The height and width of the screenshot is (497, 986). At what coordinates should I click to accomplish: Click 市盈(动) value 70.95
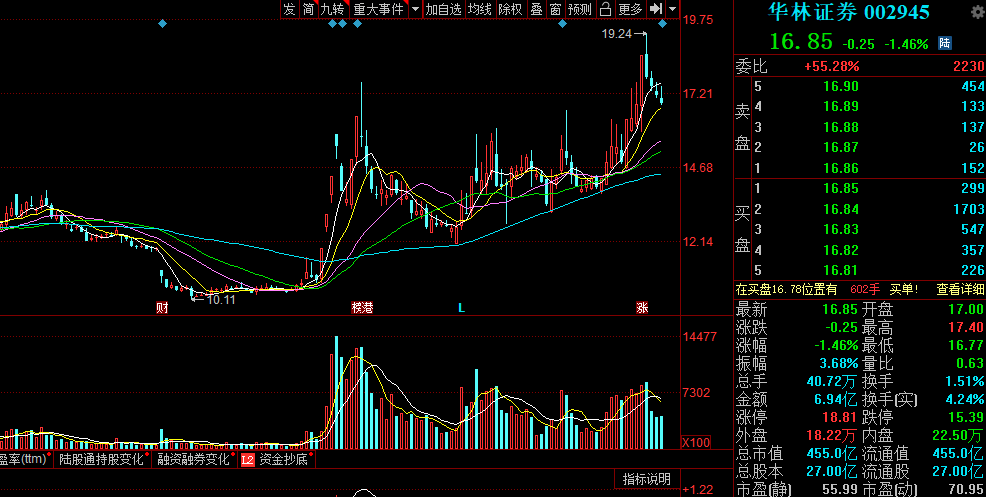click(x=965, y=489)
